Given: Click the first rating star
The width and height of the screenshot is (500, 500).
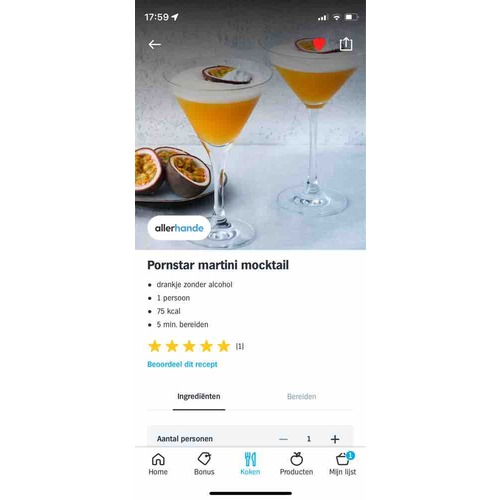Looking at the screenshot, I should [x=155, y=346].
